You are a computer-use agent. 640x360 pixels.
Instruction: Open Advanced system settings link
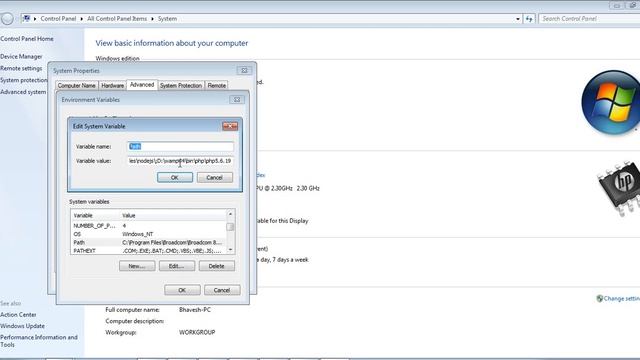[x=23, y=92]
